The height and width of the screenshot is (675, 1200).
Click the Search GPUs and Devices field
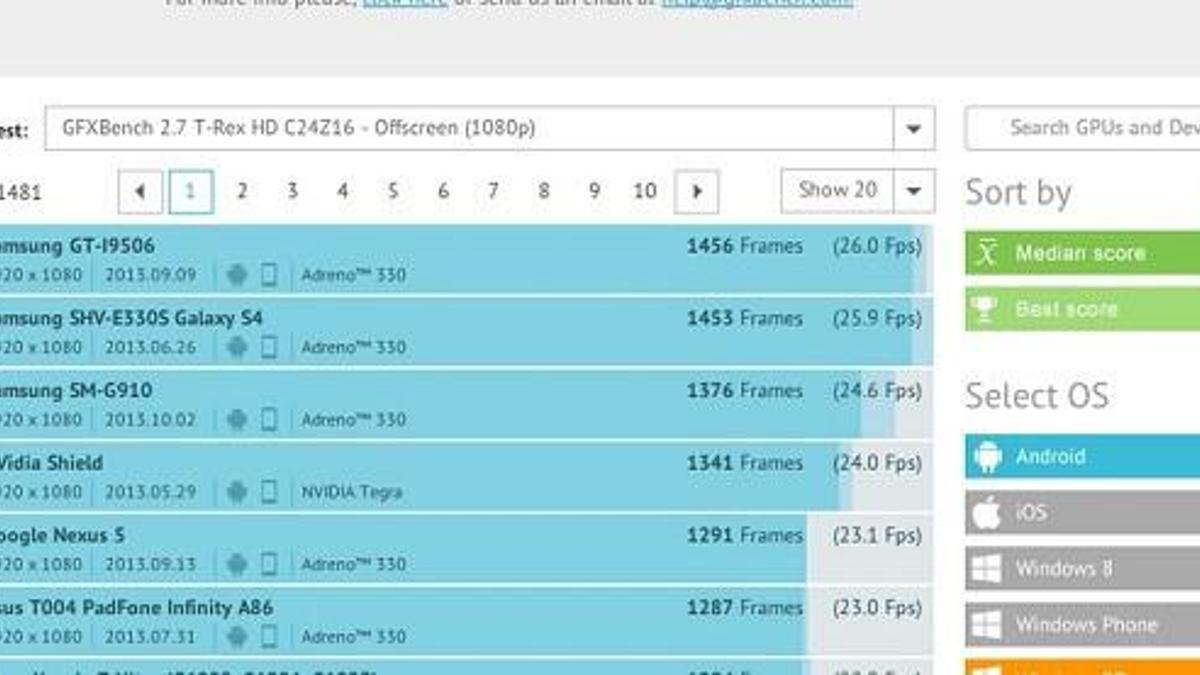(x=1083, y=128)
